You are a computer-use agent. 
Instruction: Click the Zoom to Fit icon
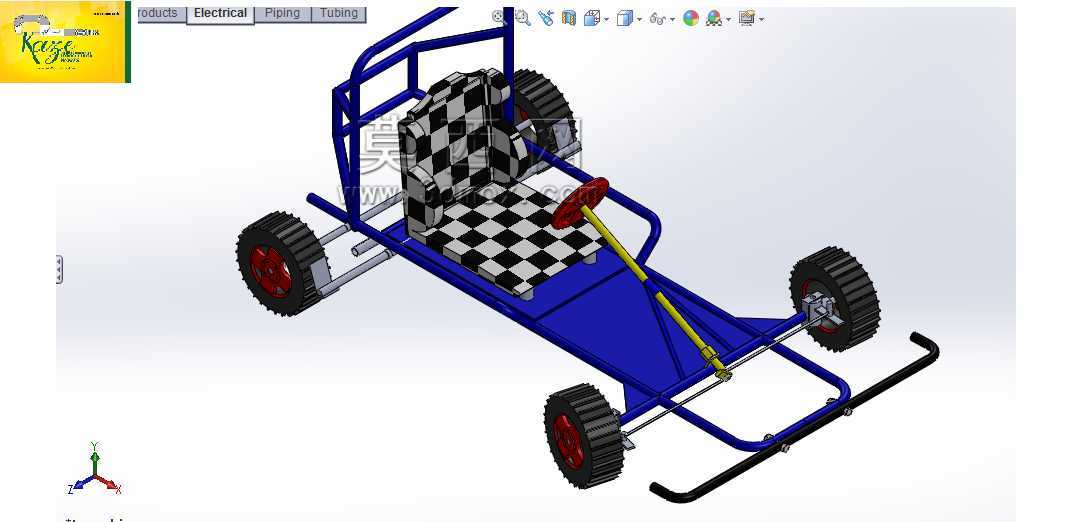pos(500,18)
